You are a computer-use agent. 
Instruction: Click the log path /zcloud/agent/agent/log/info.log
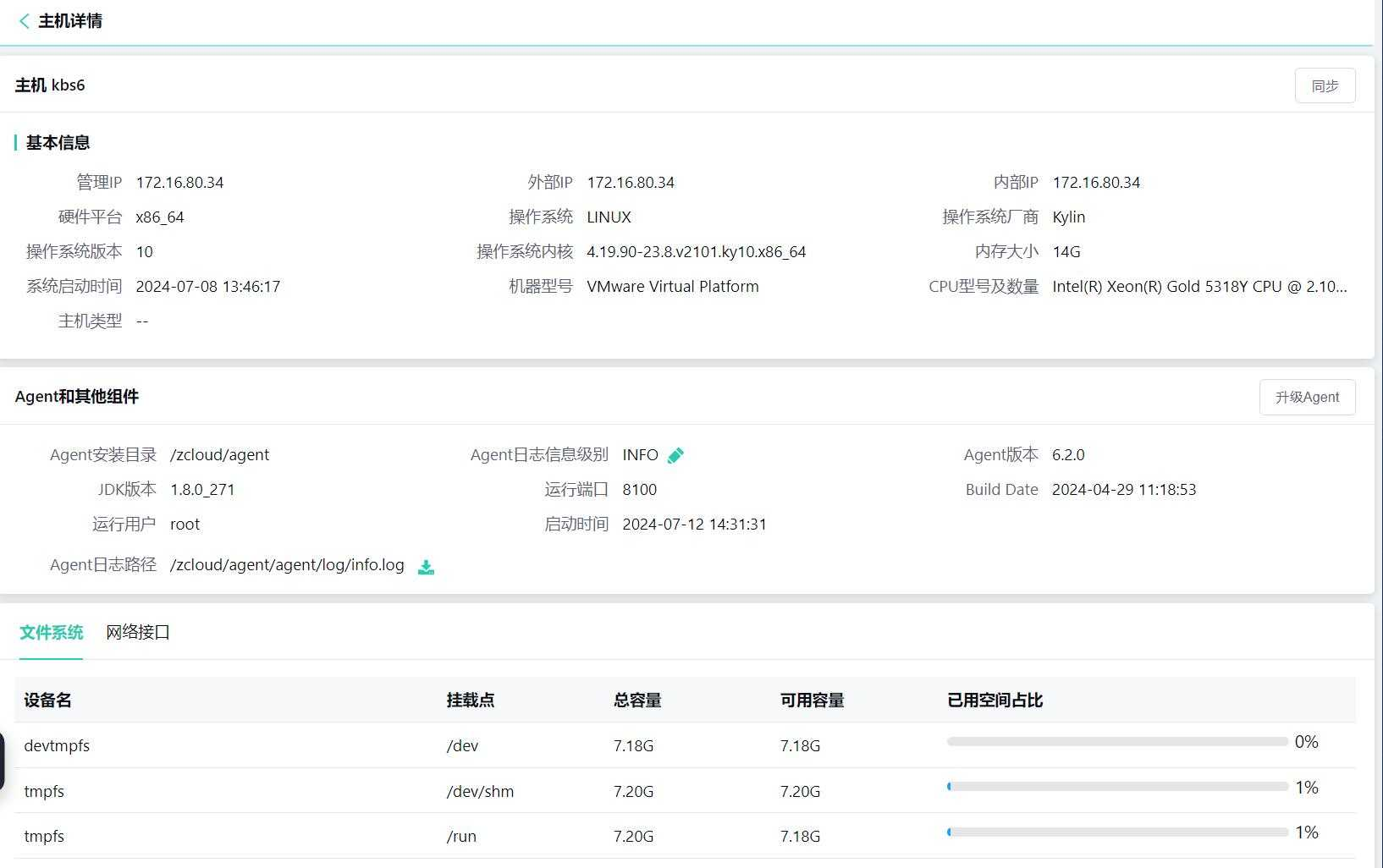287,565
